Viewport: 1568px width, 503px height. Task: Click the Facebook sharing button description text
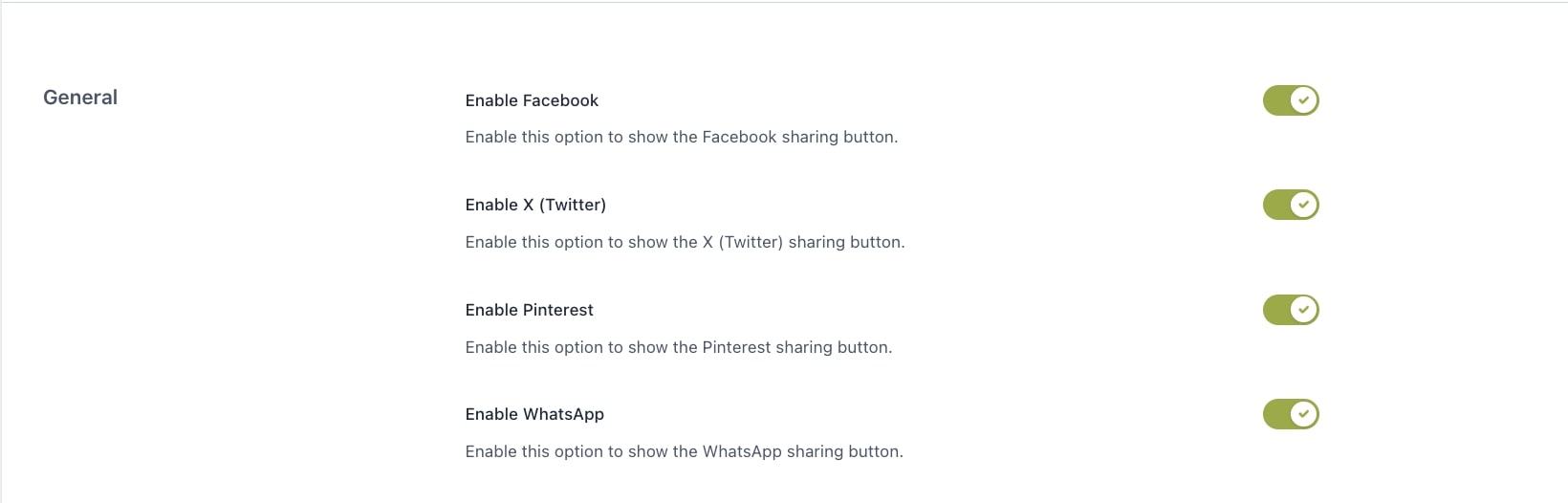point(681,137)
